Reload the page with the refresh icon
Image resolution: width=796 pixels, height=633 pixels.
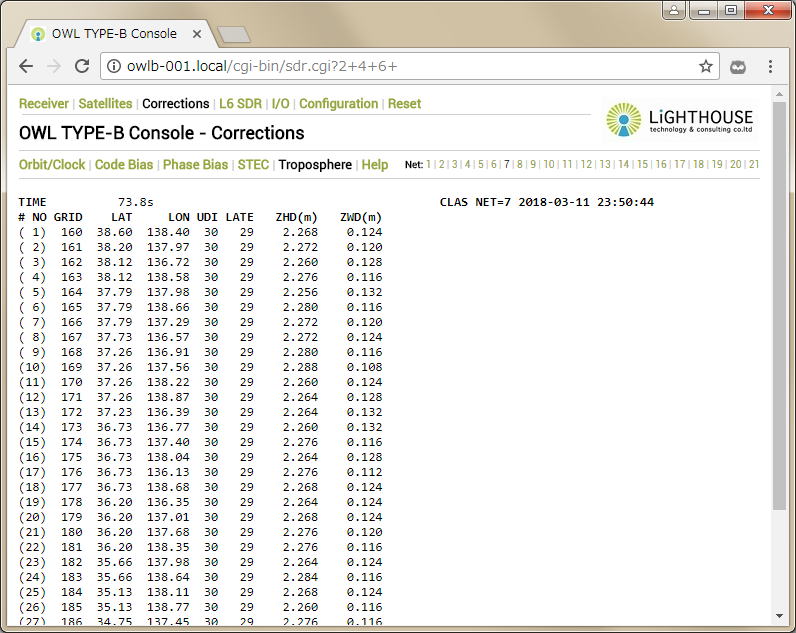pos(83,67)
